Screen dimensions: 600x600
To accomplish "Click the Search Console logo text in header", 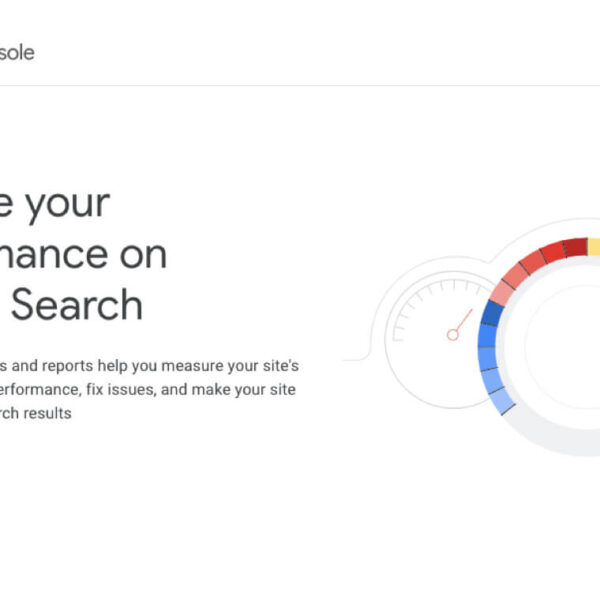I will coord(17,53).
